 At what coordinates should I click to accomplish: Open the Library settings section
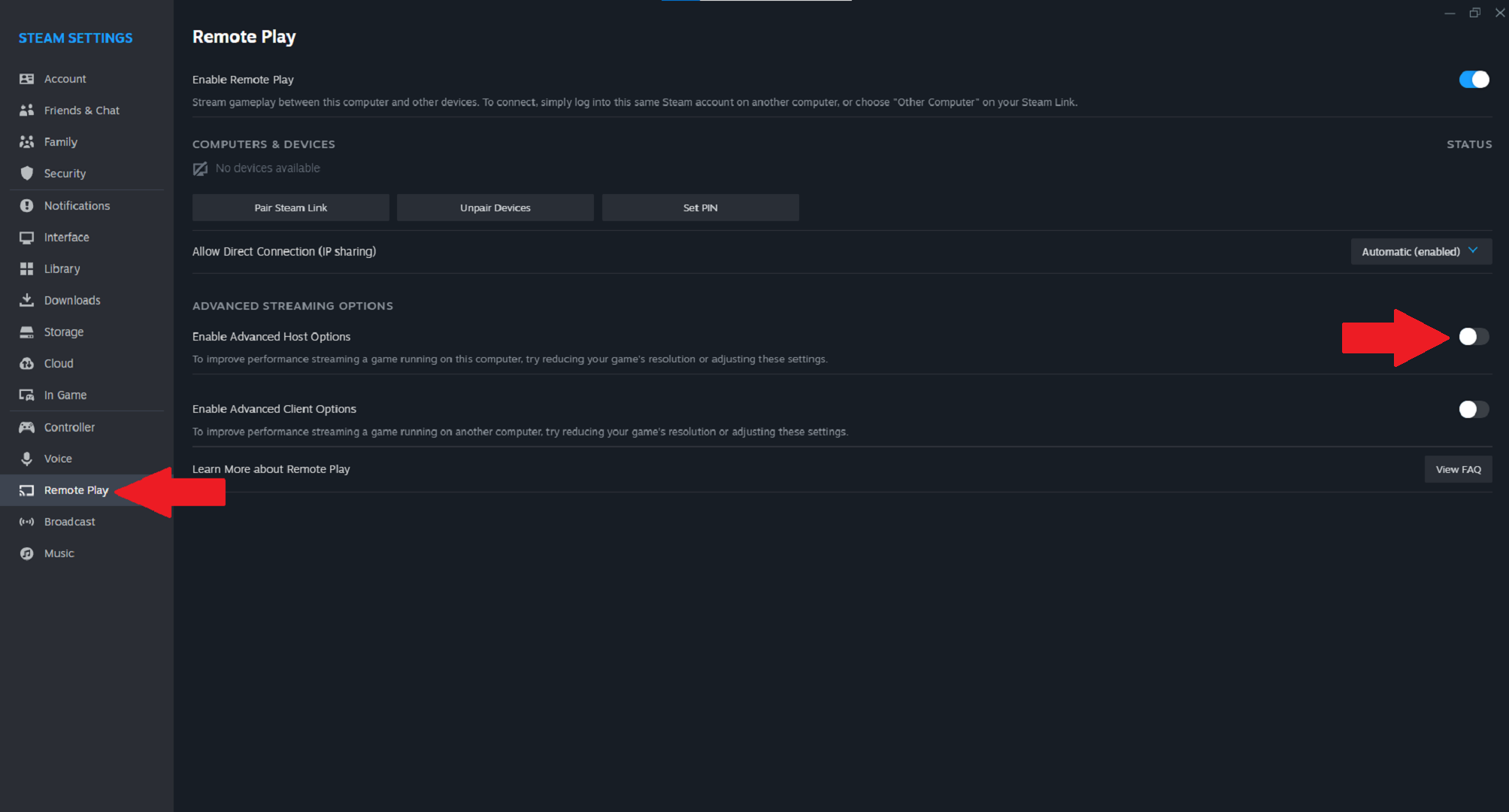click(62, 268)
